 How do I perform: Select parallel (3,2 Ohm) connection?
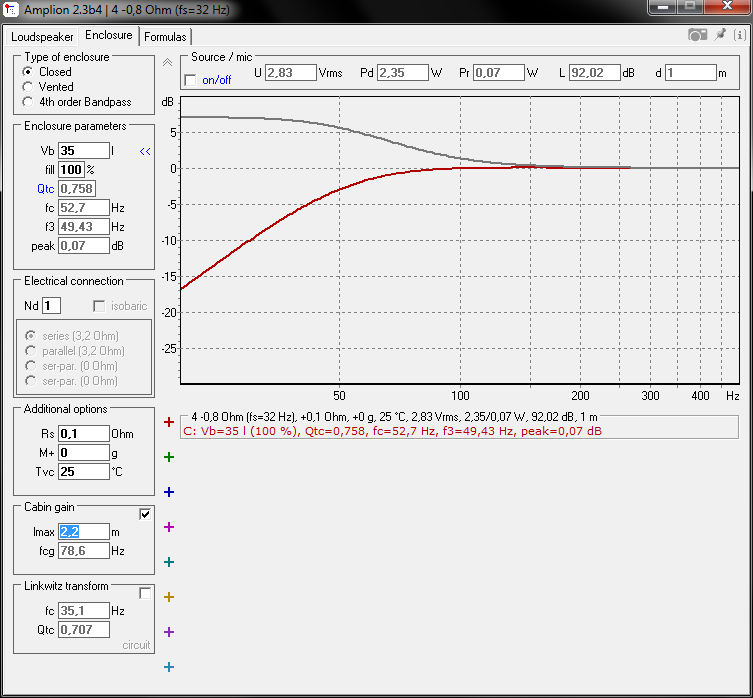tap(31, 351)
